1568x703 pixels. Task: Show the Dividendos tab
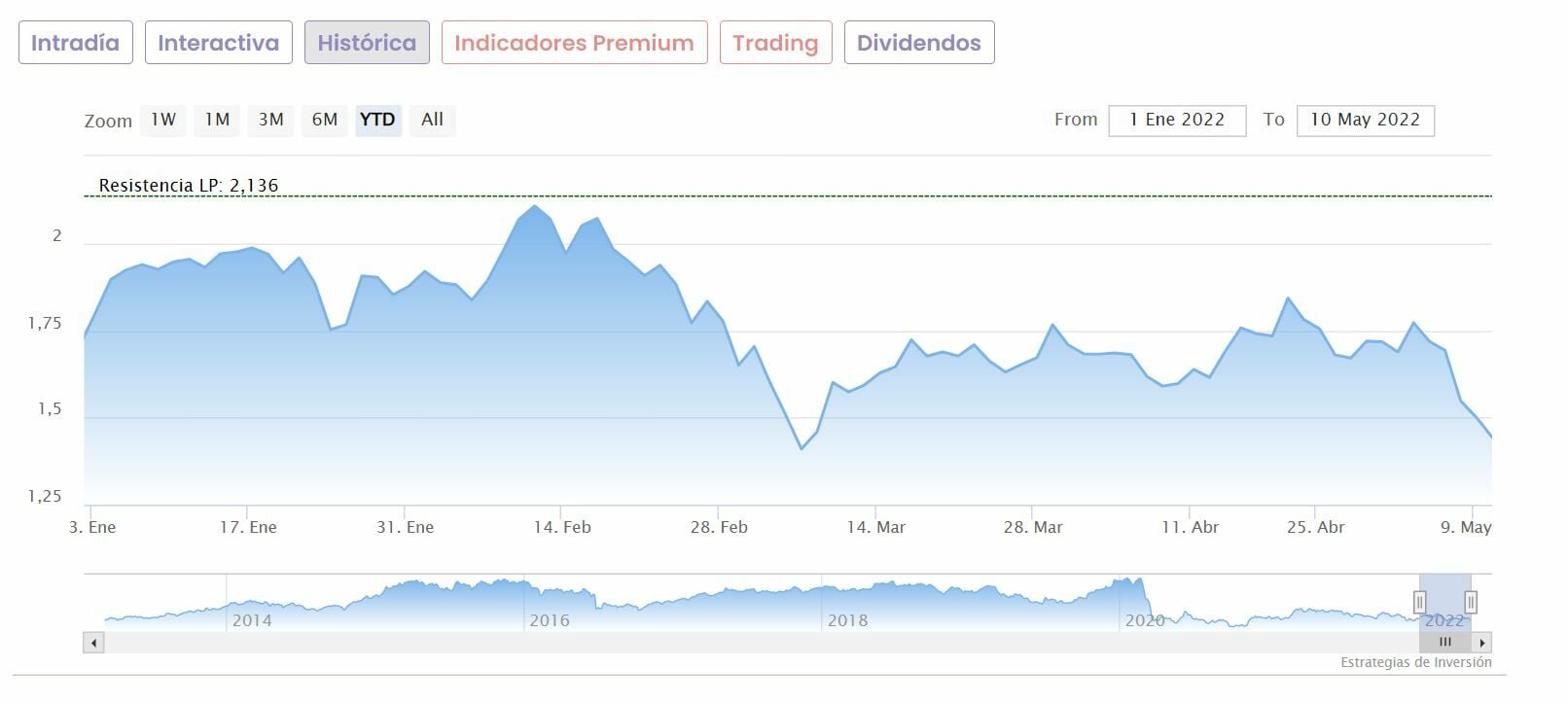tap(919, 43)
